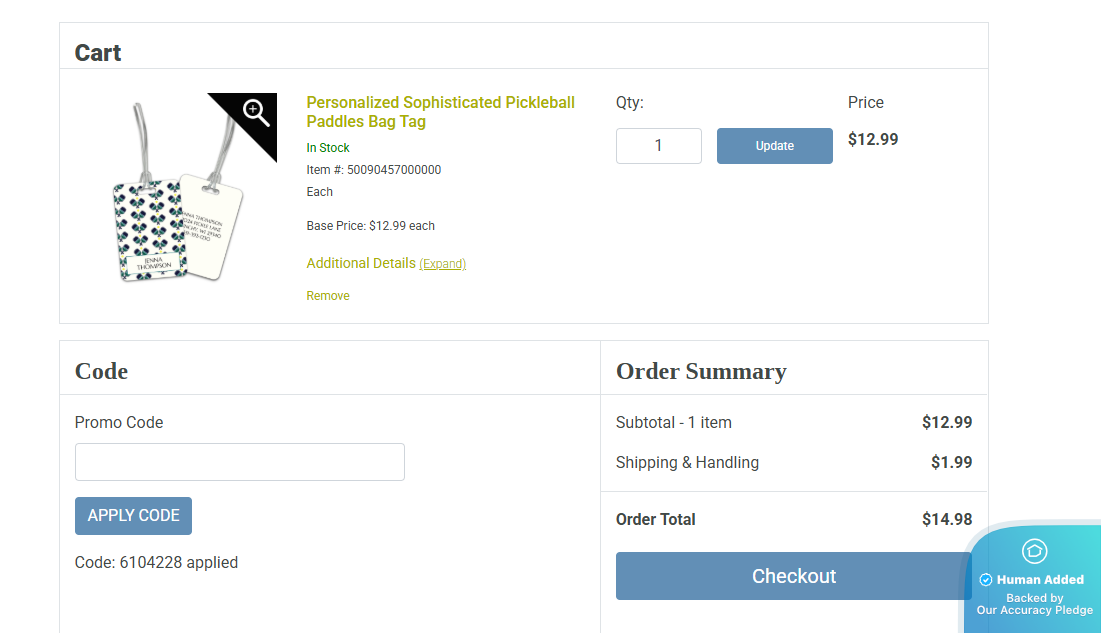Proceed with the Checkout button
Screen dimensions: 1101x633
(793, 576)
